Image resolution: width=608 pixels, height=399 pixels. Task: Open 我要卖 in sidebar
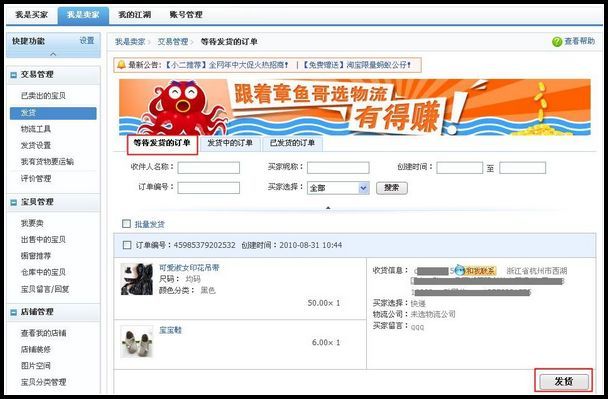32,223
